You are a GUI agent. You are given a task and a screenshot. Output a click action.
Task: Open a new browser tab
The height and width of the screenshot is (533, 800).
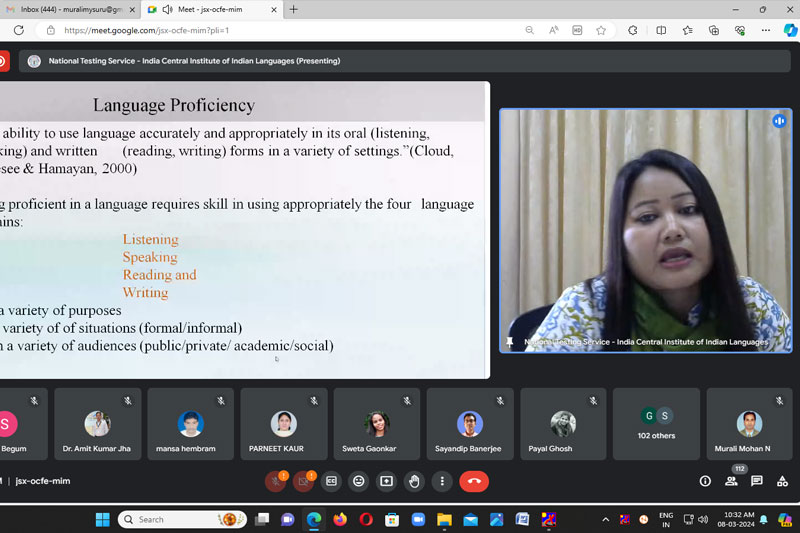pos(293,9)
